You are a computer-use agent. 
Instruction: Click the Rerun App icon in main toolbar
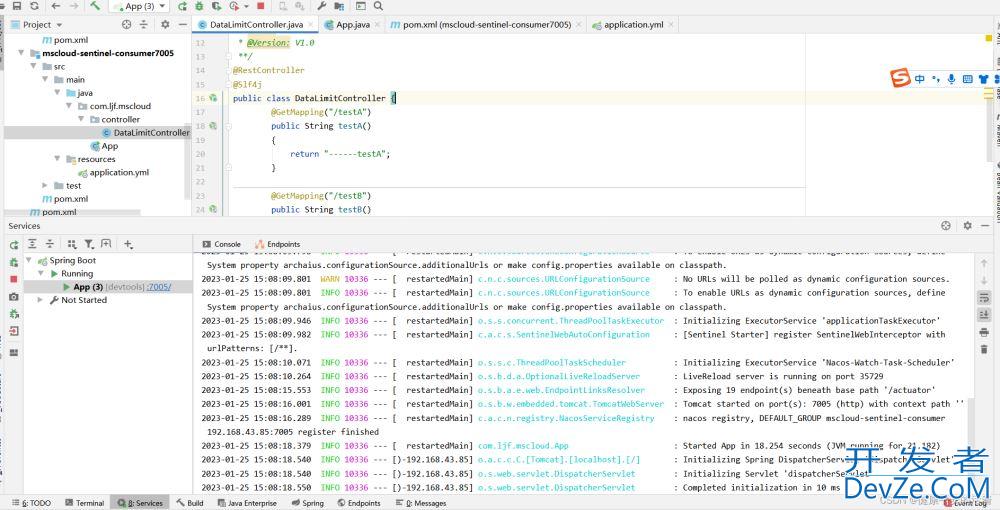pyautogui.click(x=182, y=6)
